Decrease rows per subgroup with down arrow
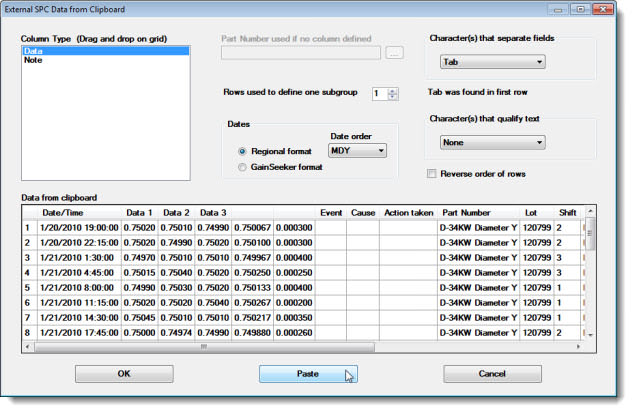Viewport: 632px width, 412px height. (x=392, y=98)
